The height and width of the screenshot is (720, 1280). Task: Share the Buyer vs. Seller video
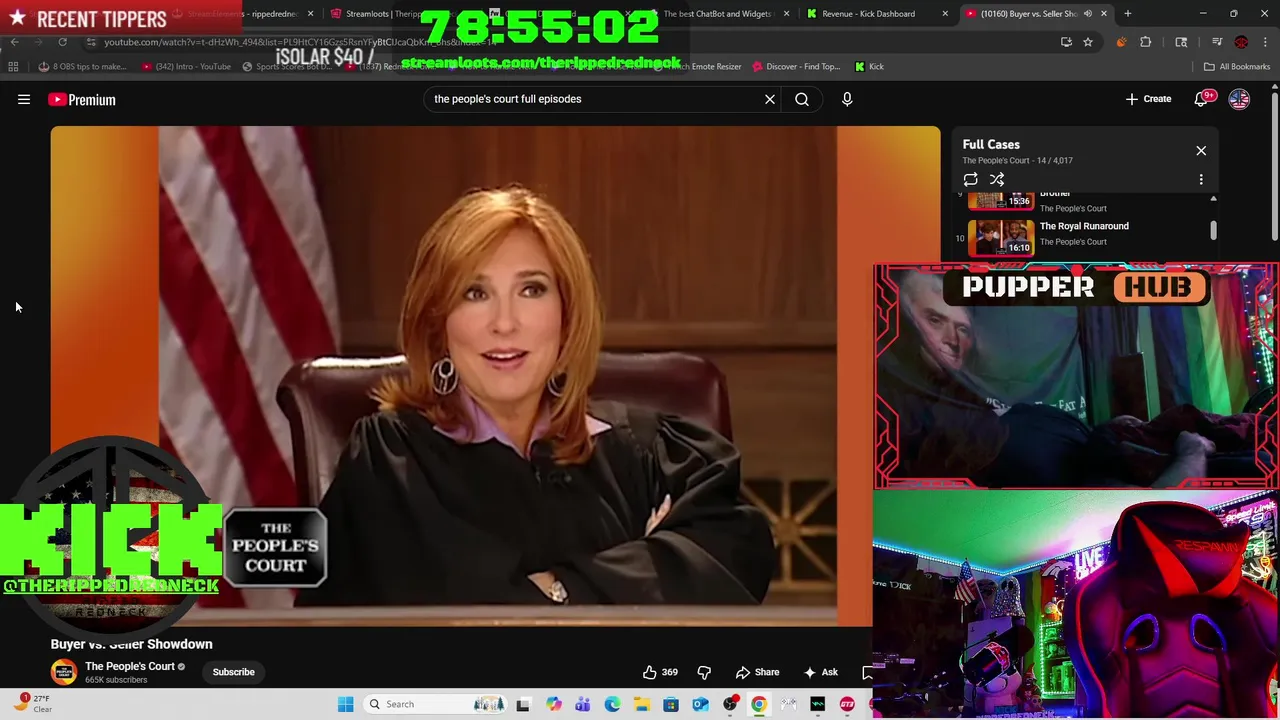(757, 672)
